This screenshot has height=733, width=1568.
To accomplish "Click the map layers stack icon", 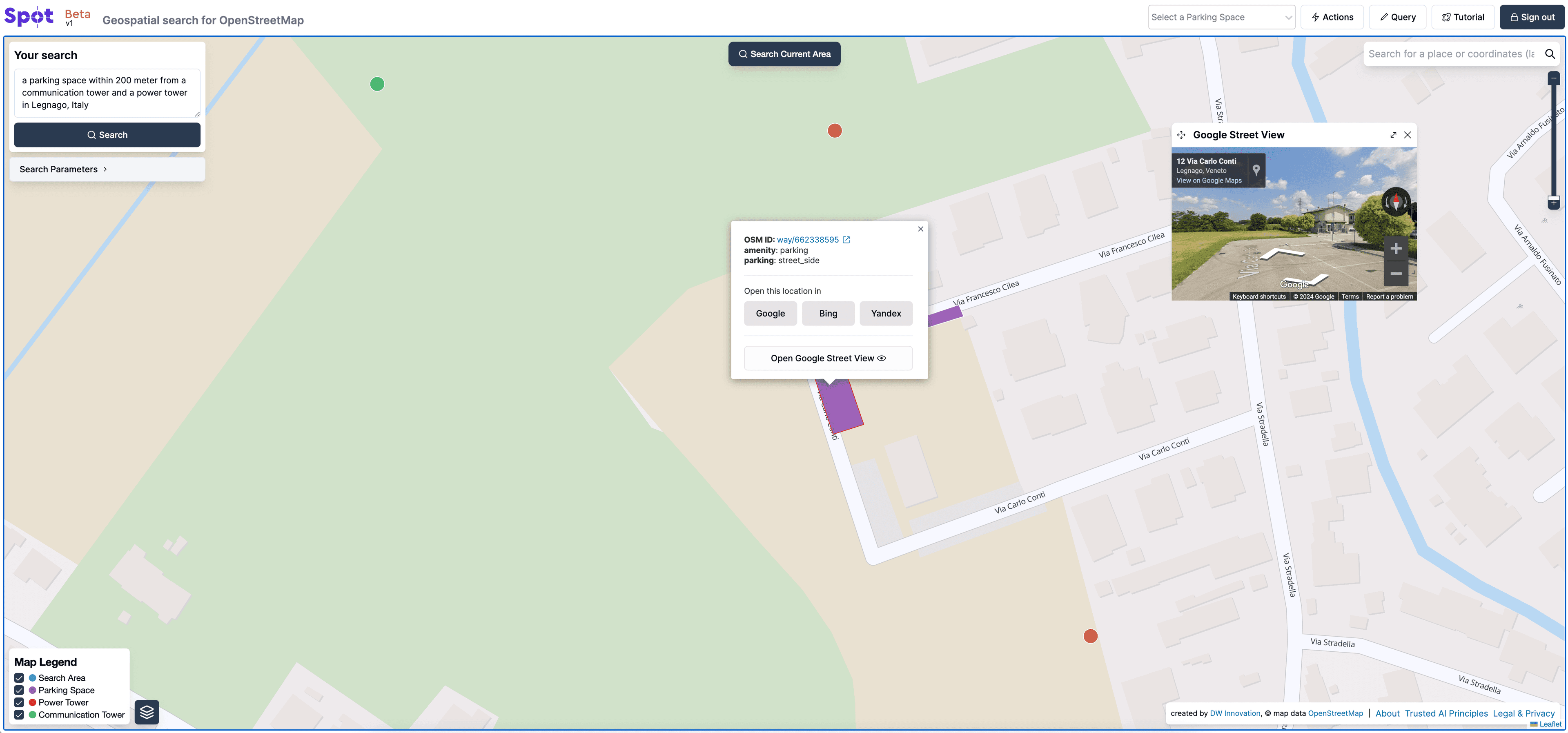I will pos(147,712).
